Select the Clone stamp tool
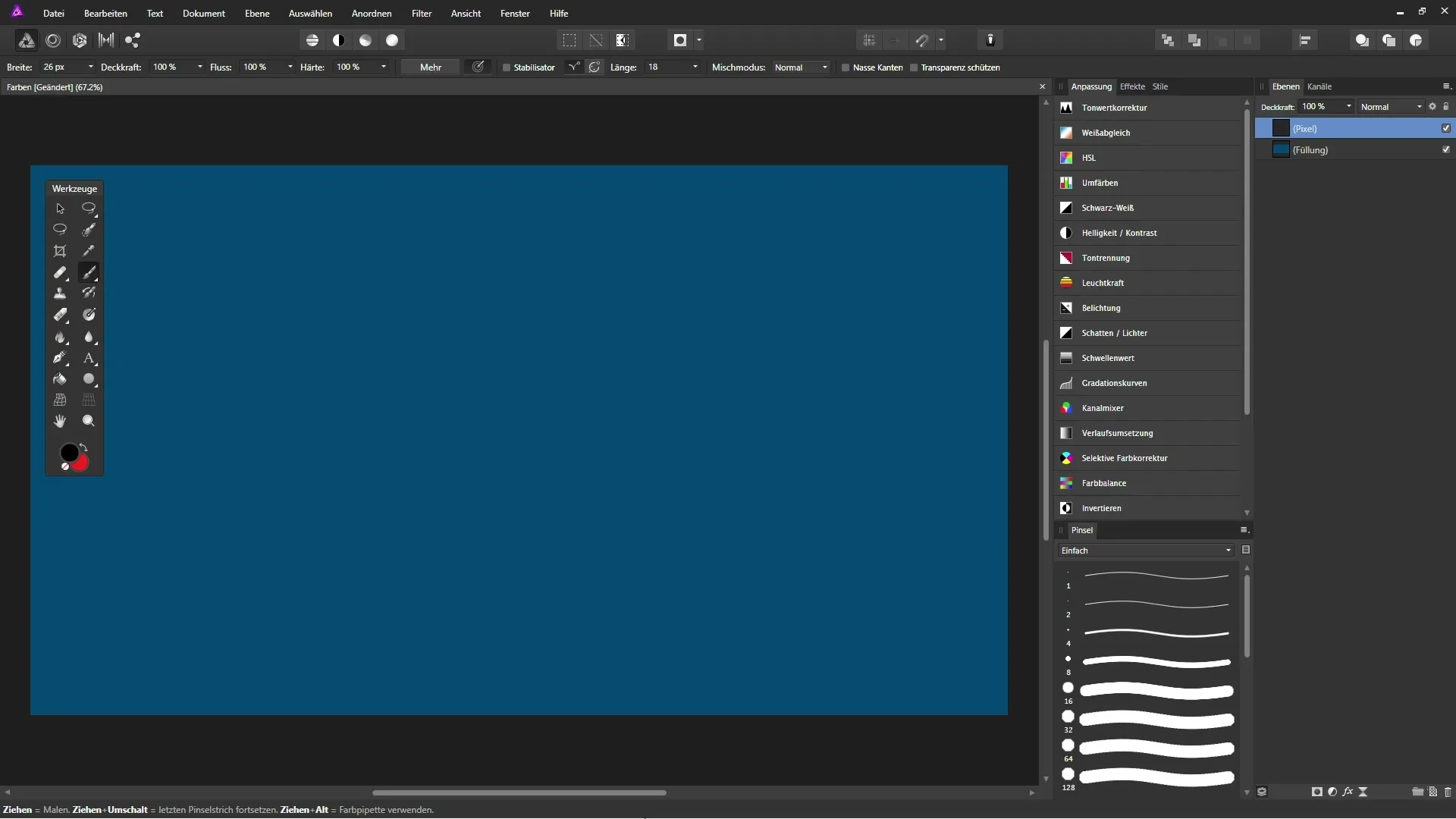The width and height of the screenshot is (1456, 819). coord(60,293)
